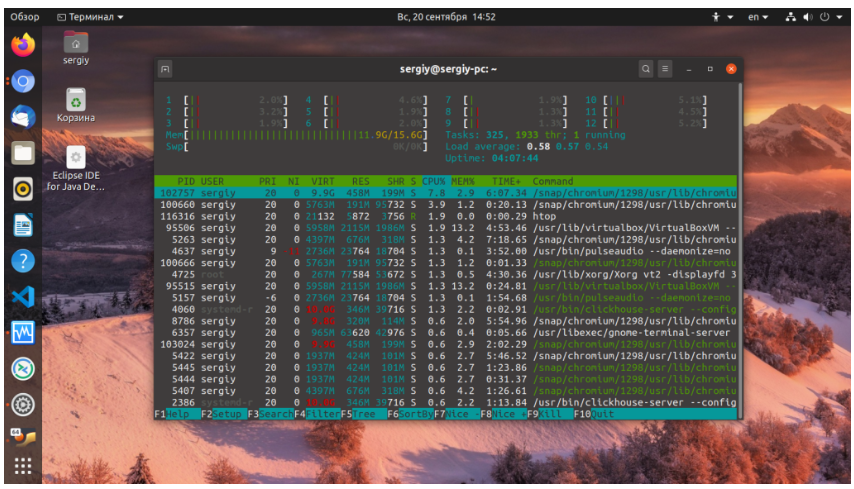Click the new tab icon in terminal
Viewport: 854px width, 489px height.
[165, 69]
